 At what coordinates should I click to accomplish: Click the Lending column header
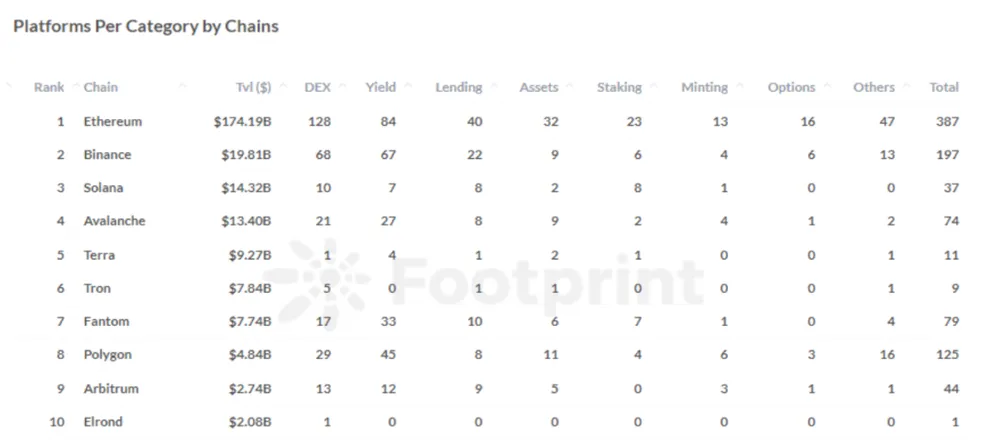coord(458,87)
